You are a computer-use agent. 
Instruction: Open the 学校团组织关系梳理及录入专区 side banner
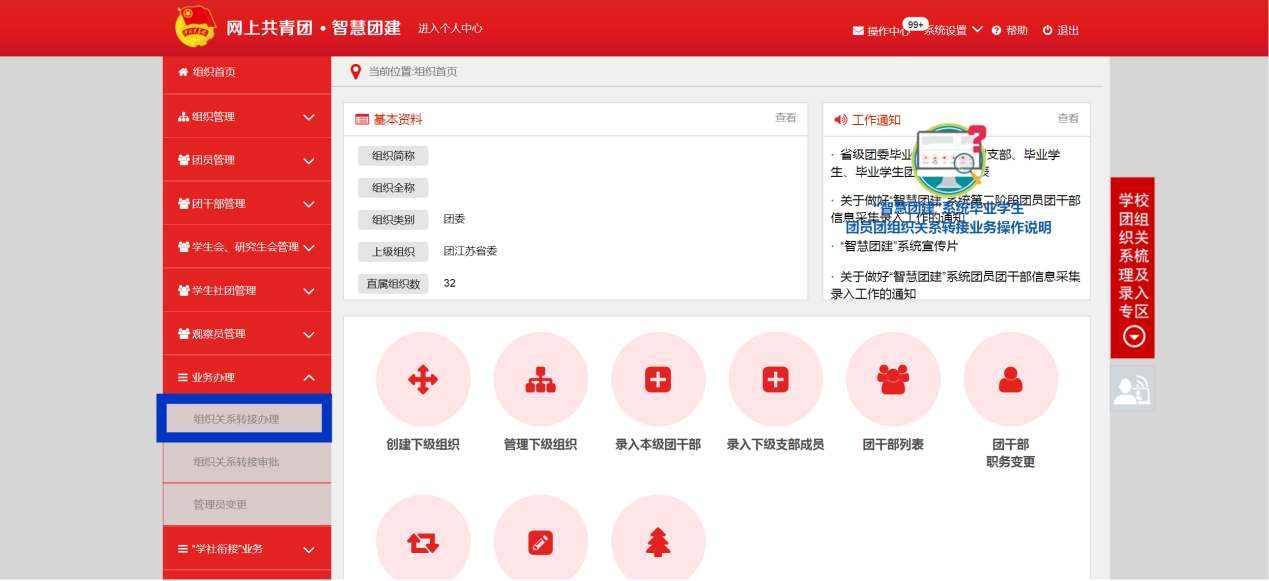1132,267
